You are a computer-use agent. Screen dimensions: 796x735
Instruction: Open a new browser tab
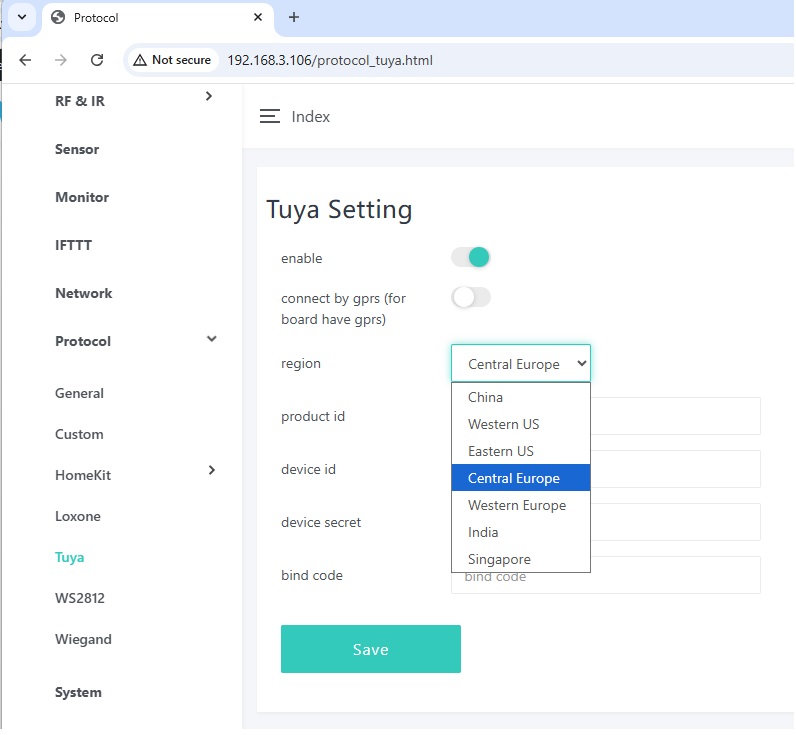(x=293, y=17)
